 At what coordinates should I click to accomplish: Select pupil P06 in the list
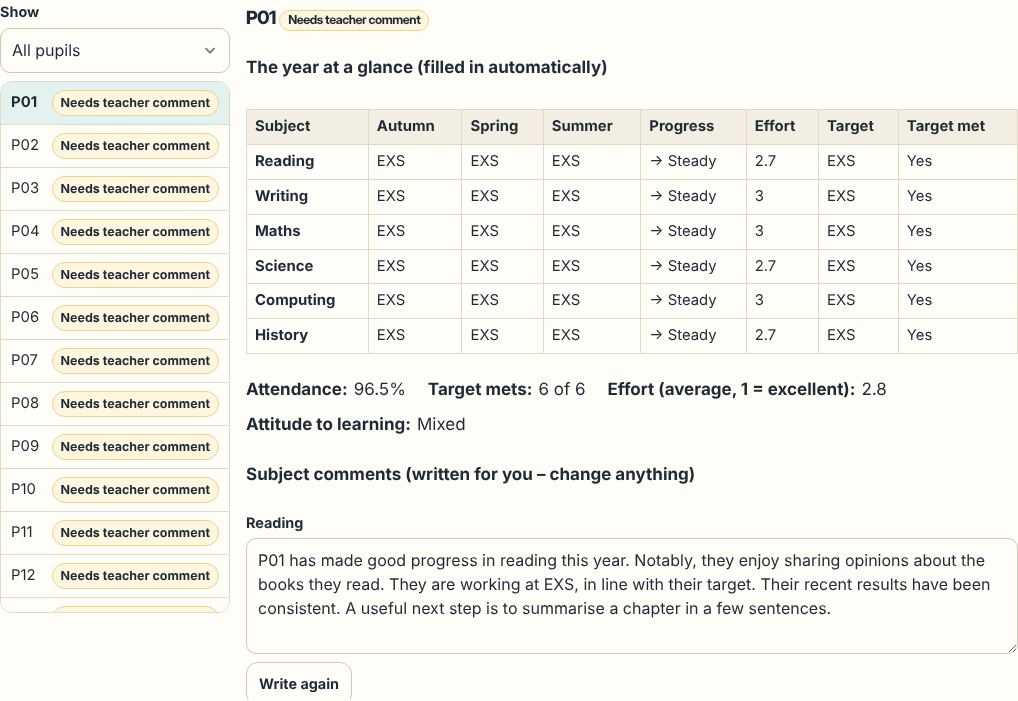pos(115,317)
